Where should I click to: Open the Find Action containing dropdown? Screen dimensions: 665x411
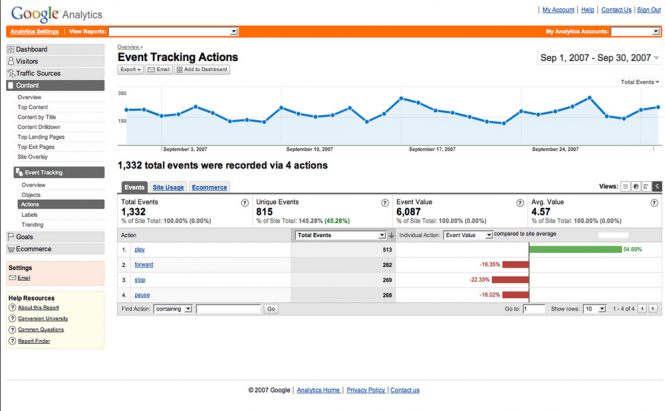[x=173, y=309]
